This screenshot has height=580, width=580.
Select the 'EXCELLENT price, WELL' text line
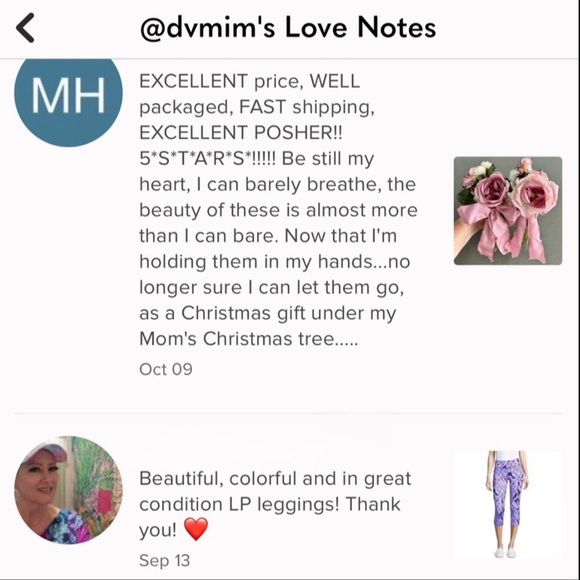coord(250,81)
